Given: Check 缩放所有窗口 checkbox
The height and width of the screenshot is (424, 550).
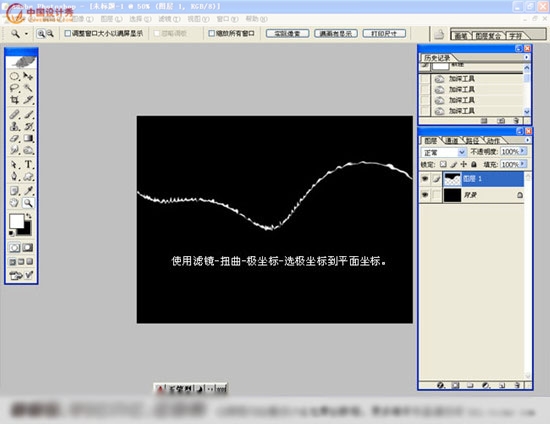Looking at the screenshot, I should pos(212,33).
